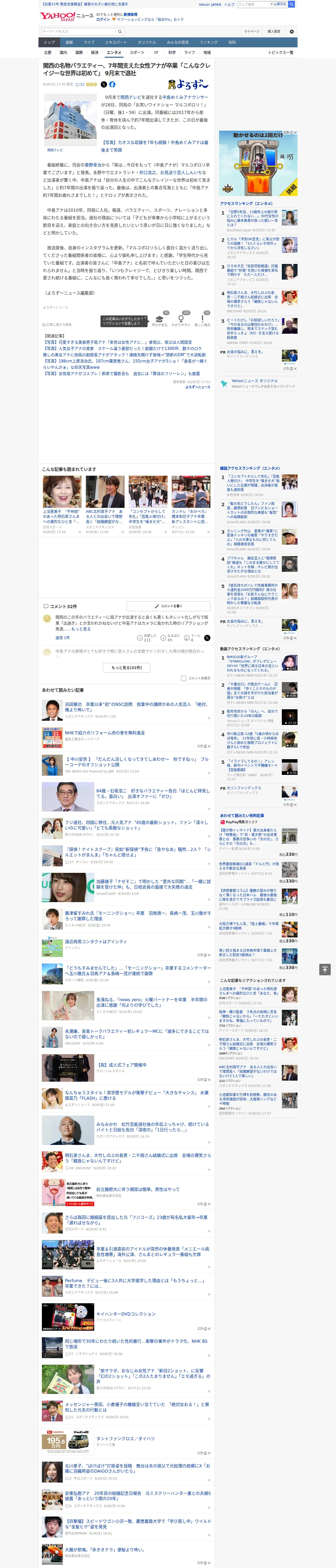
Task: Click the back-to-top arrow button
Action: (x=325, y=969)
